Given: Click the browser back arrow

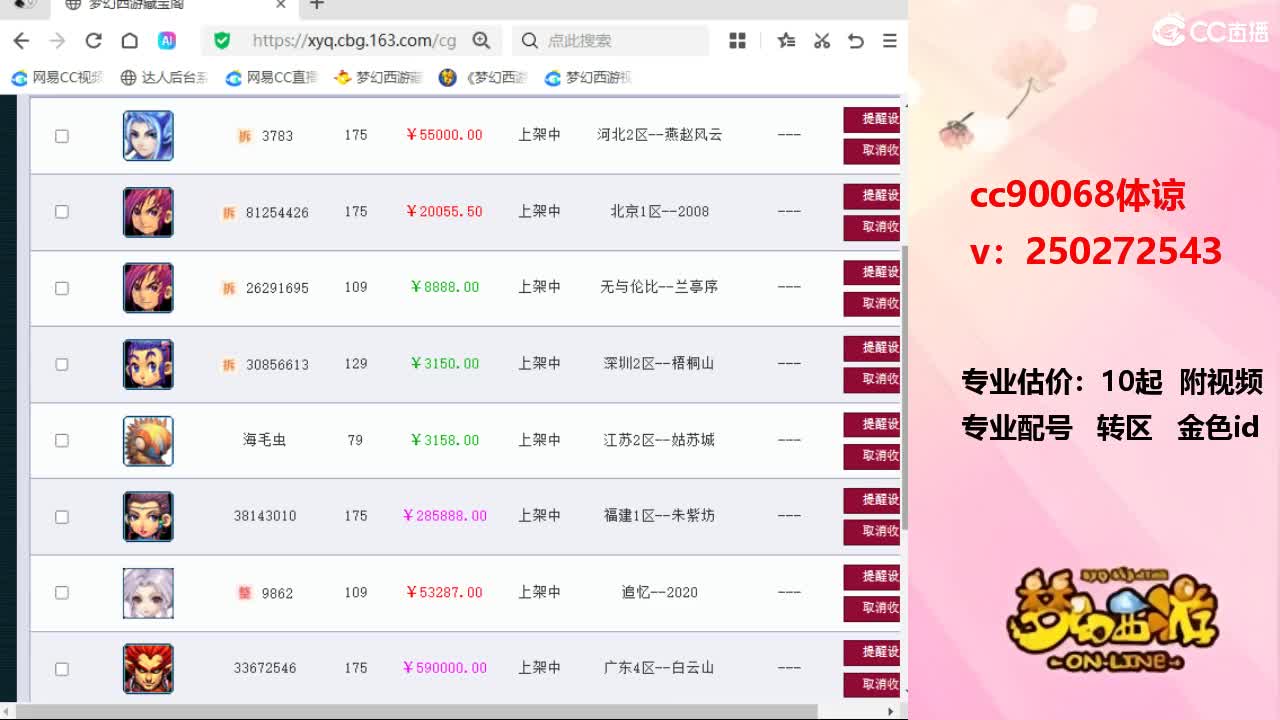Looking at the screenshot, I should pyautogui.click(x=21, y=41).
